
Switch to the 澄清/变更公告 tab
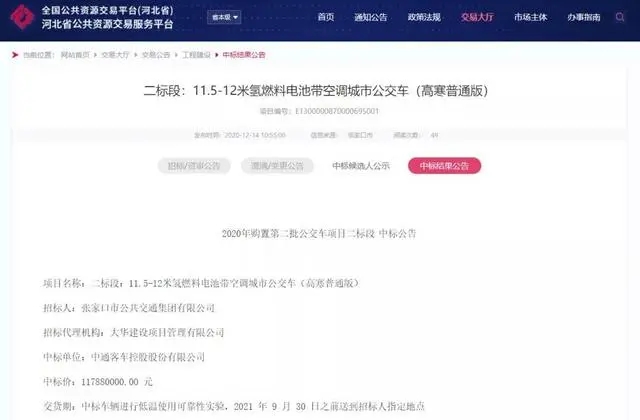(x=277, y=166)
